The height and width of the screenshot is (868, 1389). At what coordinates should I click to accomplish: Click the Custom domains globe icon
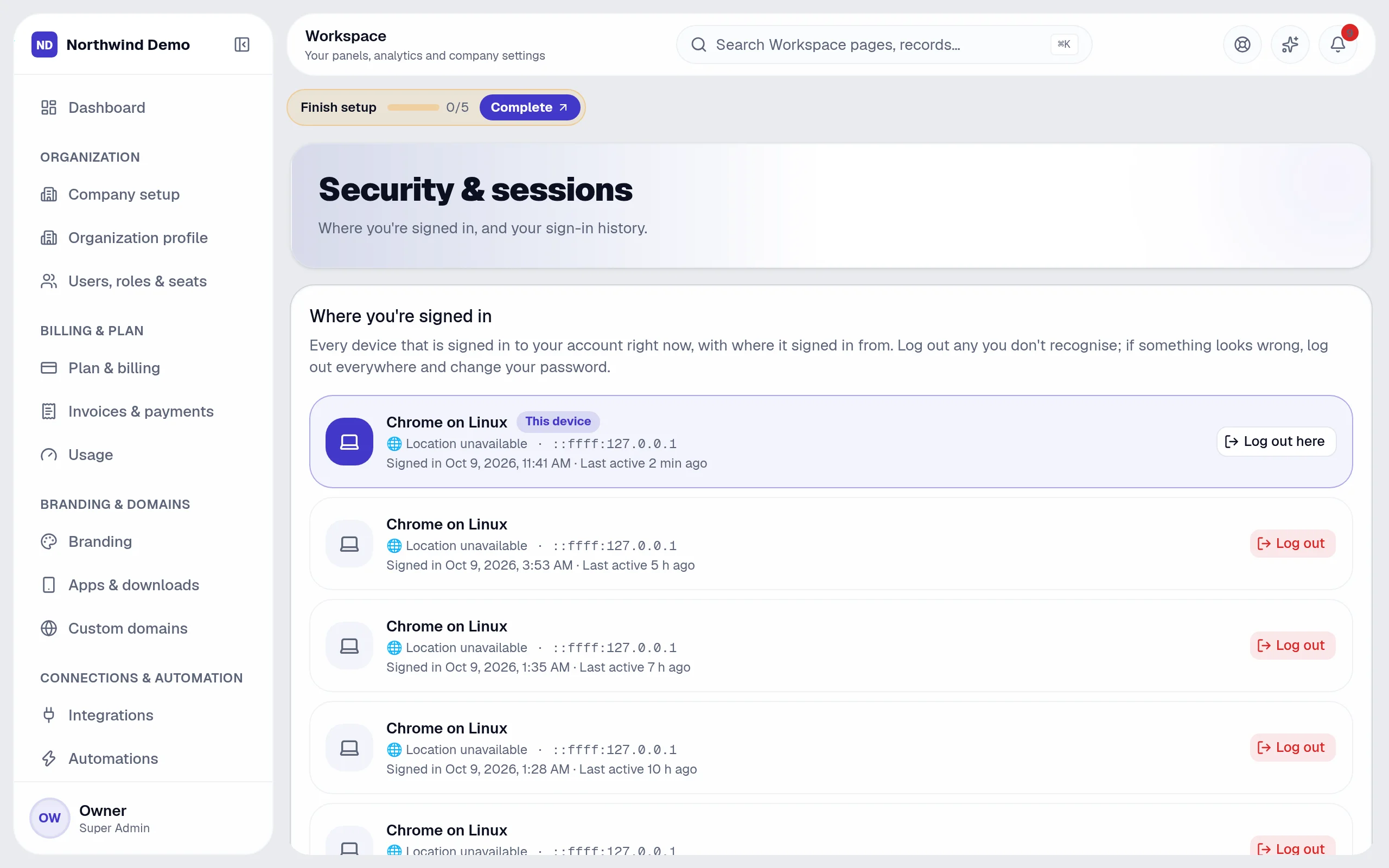point(49,628)
